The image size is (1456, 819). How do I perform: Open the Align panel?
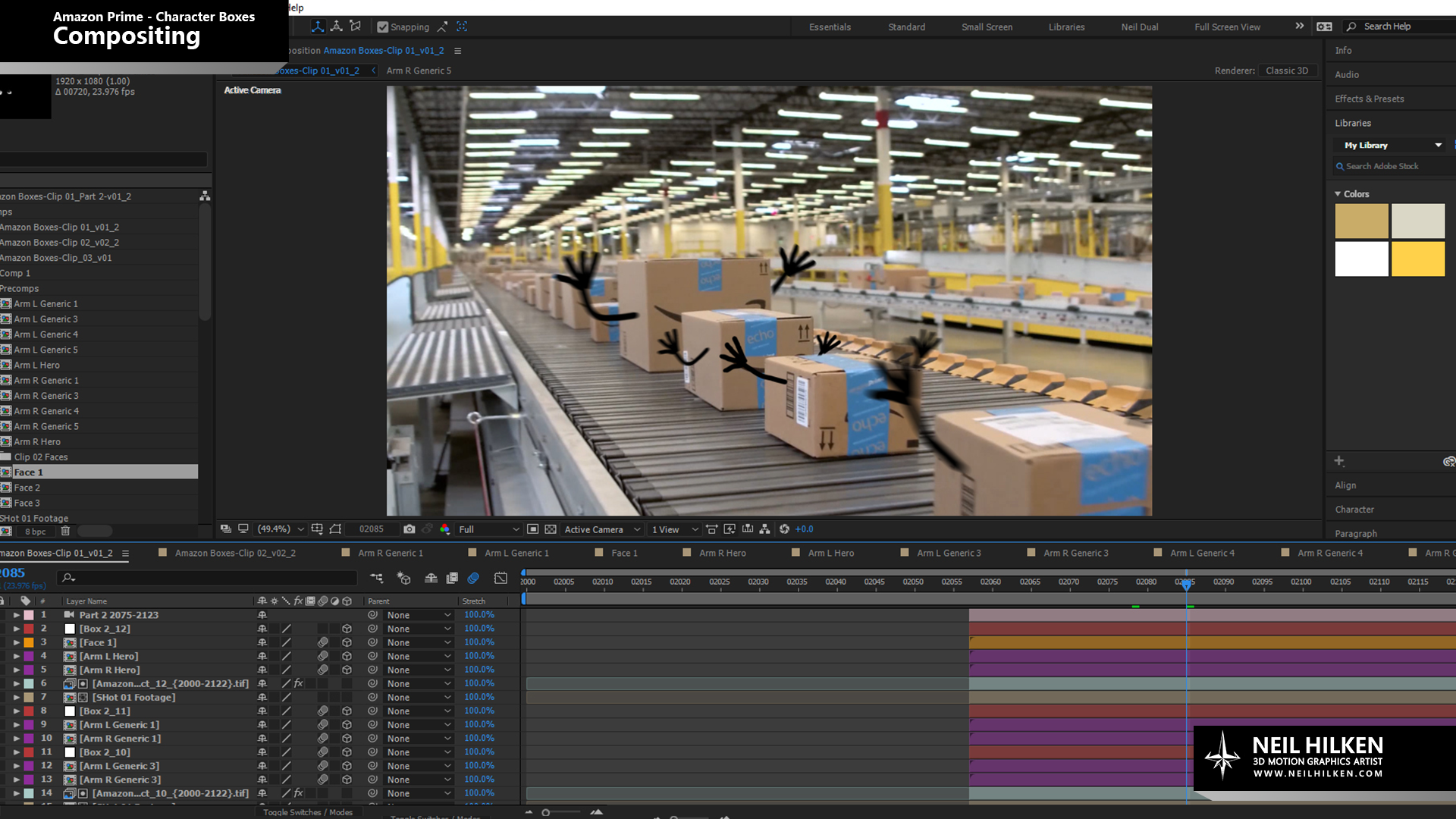[1345, 485]
